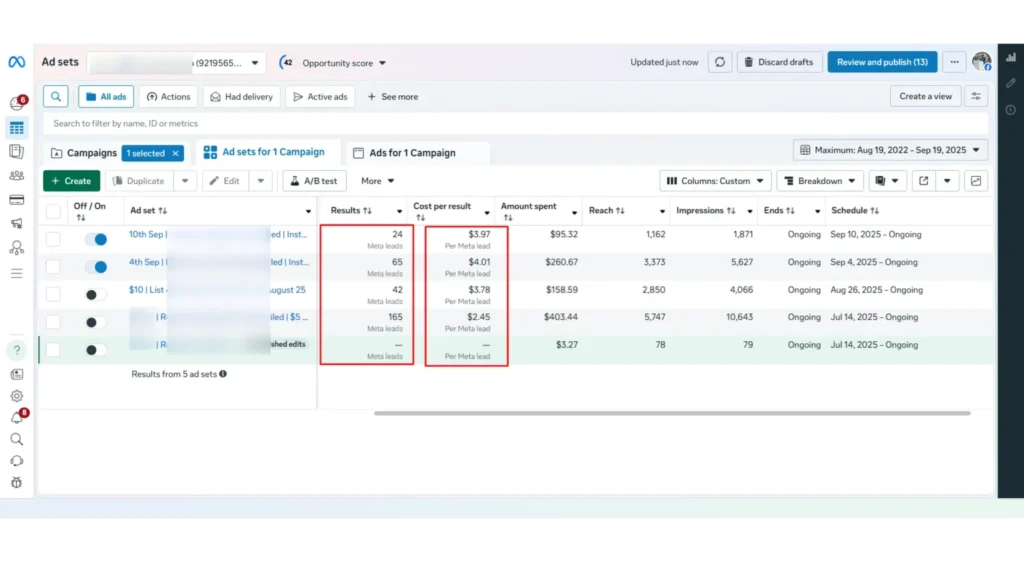The image size is (1024, 576).
Task: Open the reports icon dropdown beside Breakdown
Action: [887, 181]
